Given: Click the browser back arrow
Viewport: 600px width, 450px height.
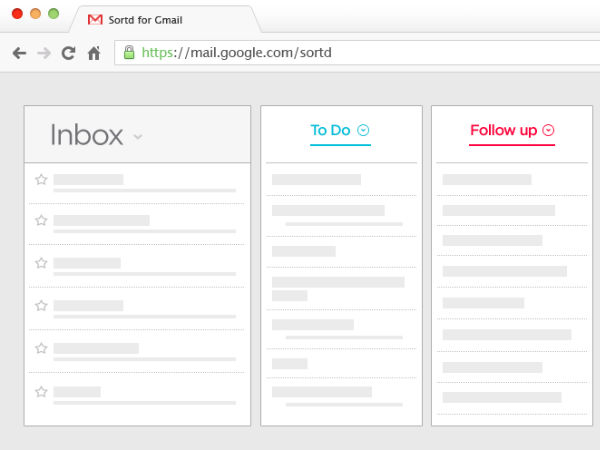Looking at the screenshot, I should click(x=19, y=53).
